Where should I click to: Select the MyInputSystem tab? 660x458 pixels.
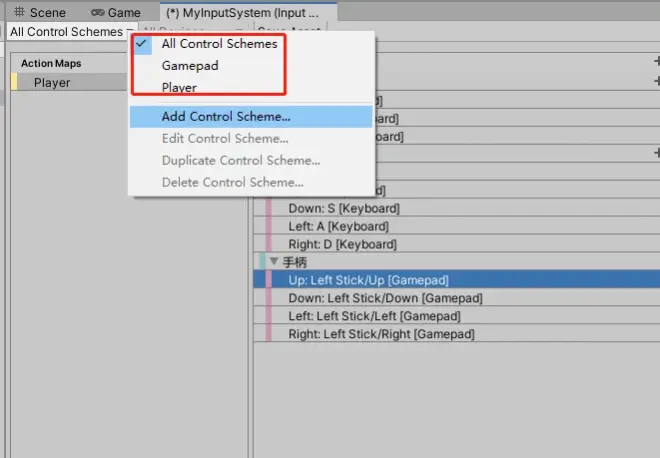pyautogui.click(x=248, y=13)
